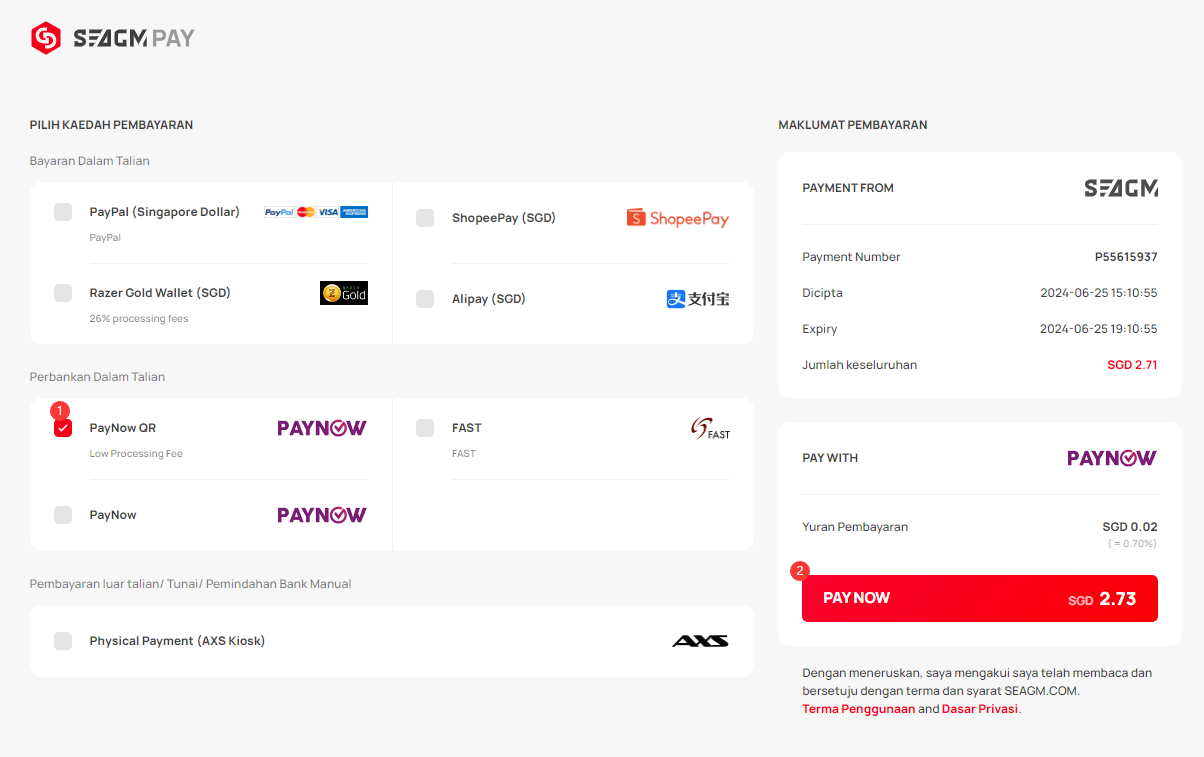Tick the Razer Gold Wallet checkbox
The height and width of the screenshot is (757, 1204).
coord(63,293)
